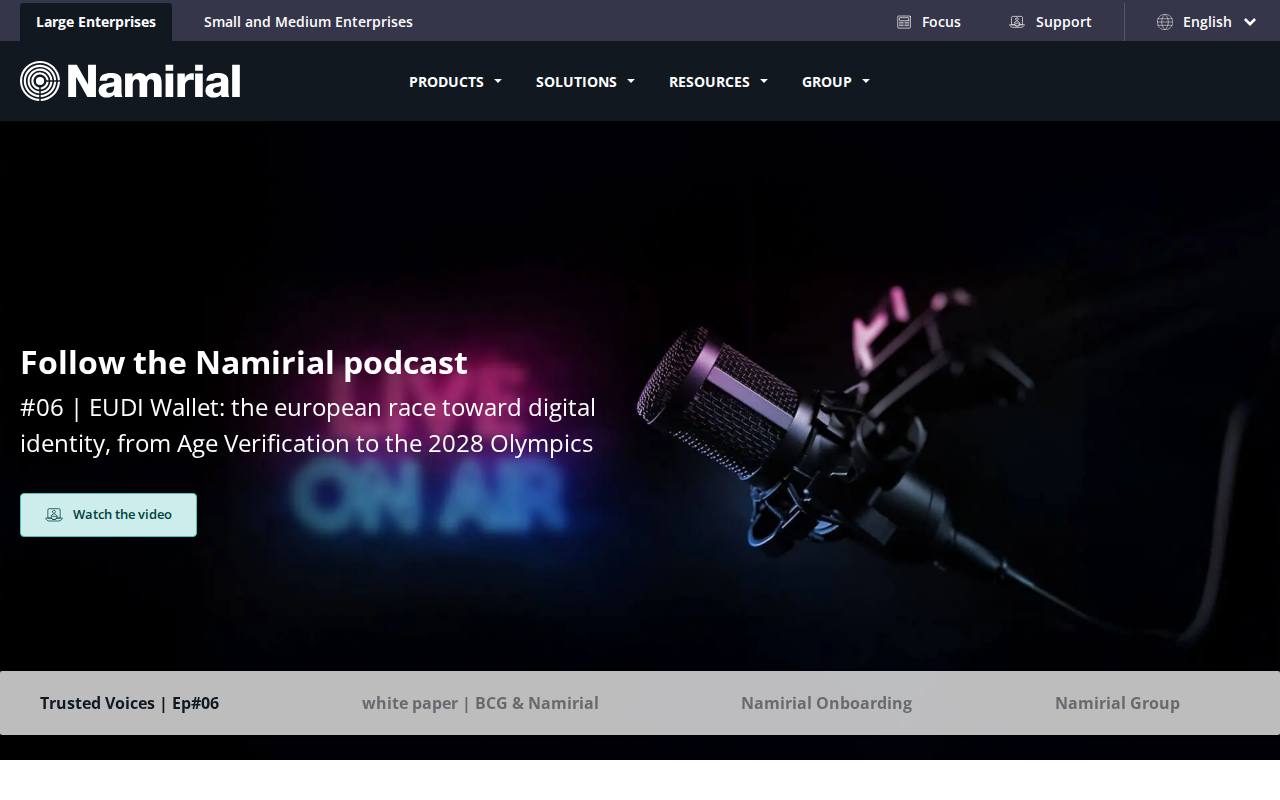The image size is (1280, 800).
Task: Switch to Small and Medium Enterprises tab
Action: point(308,22)
